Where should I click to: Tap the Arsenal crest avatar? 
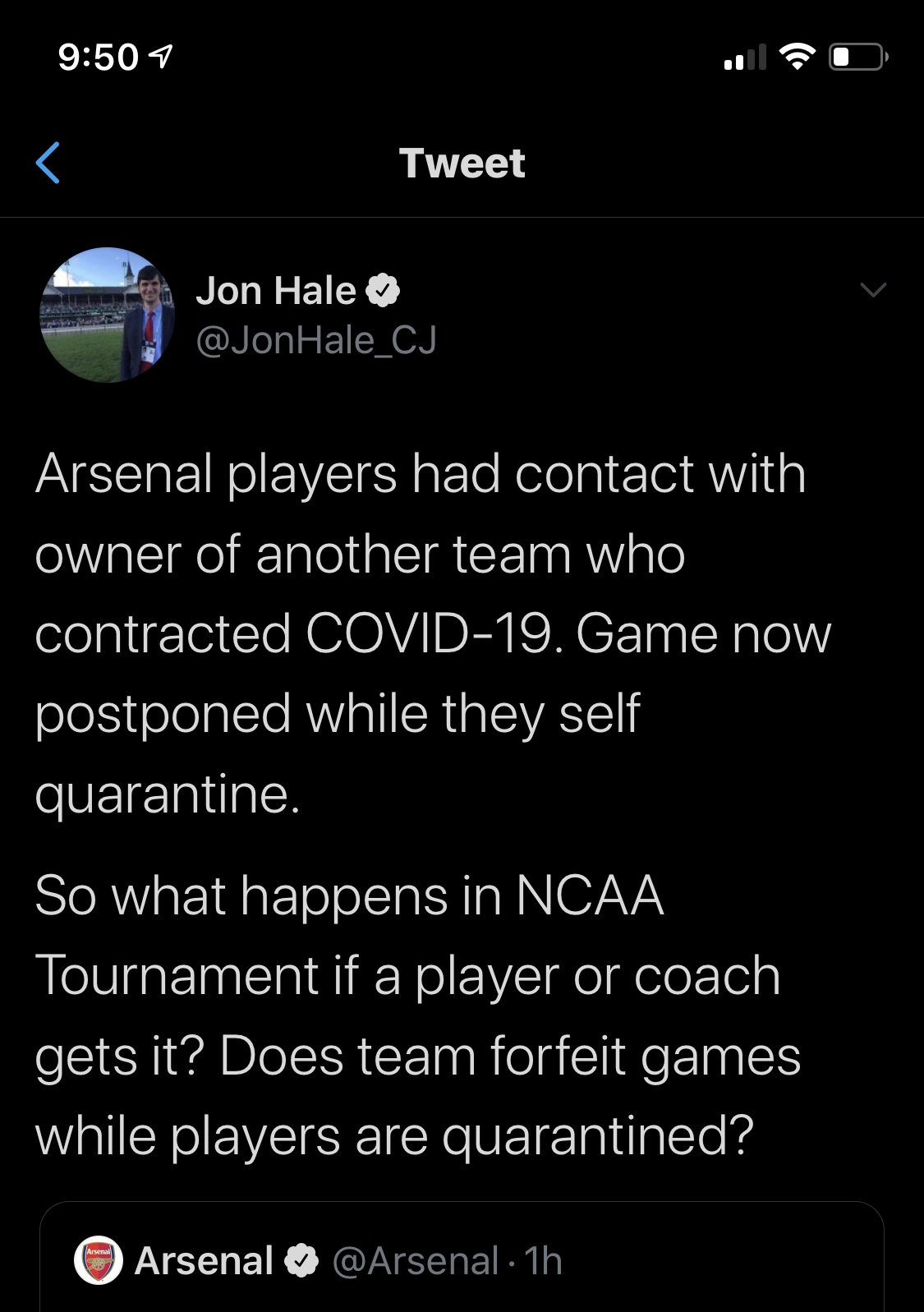point(99,1260)
